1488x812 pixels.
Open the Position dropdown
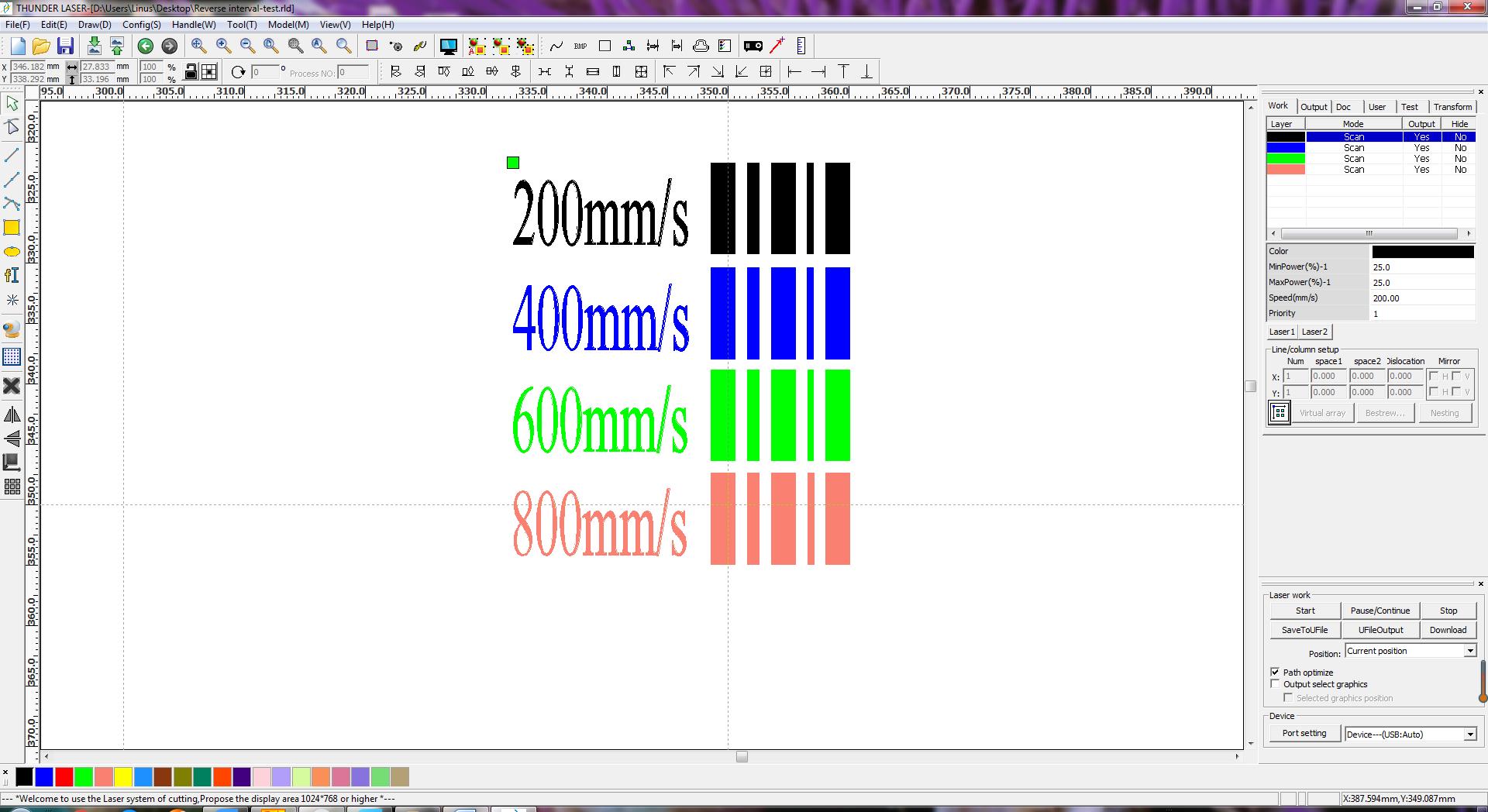tap(1469, 651)
